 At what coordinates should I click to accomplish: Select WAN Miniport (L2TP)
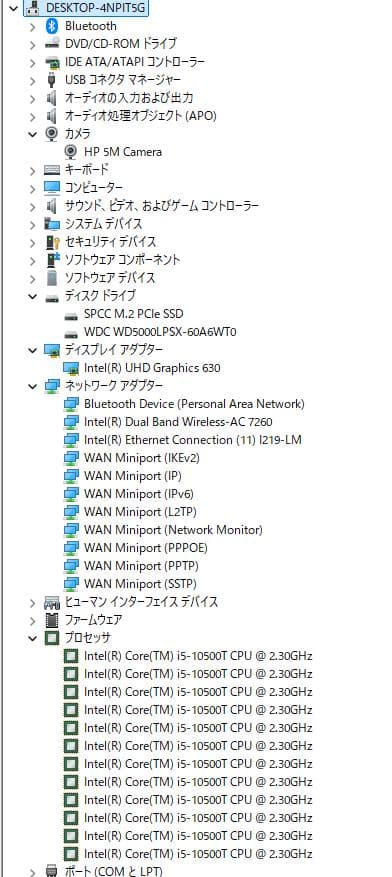[140, 511]
